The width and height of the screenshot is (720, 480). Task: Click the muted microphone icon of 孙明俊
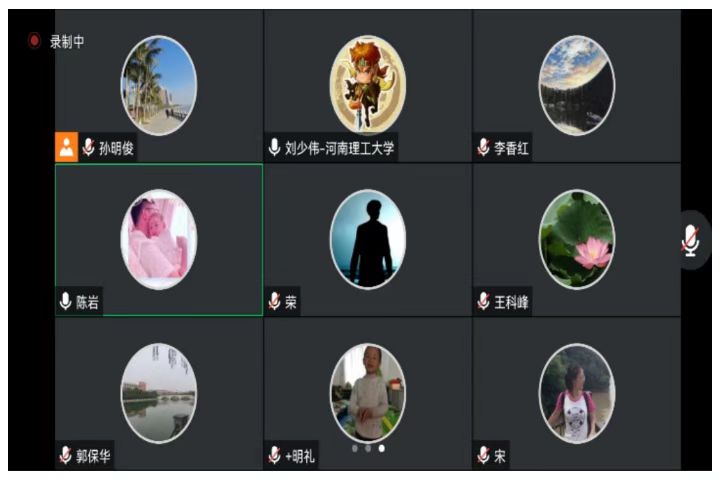tap(88, 147)
